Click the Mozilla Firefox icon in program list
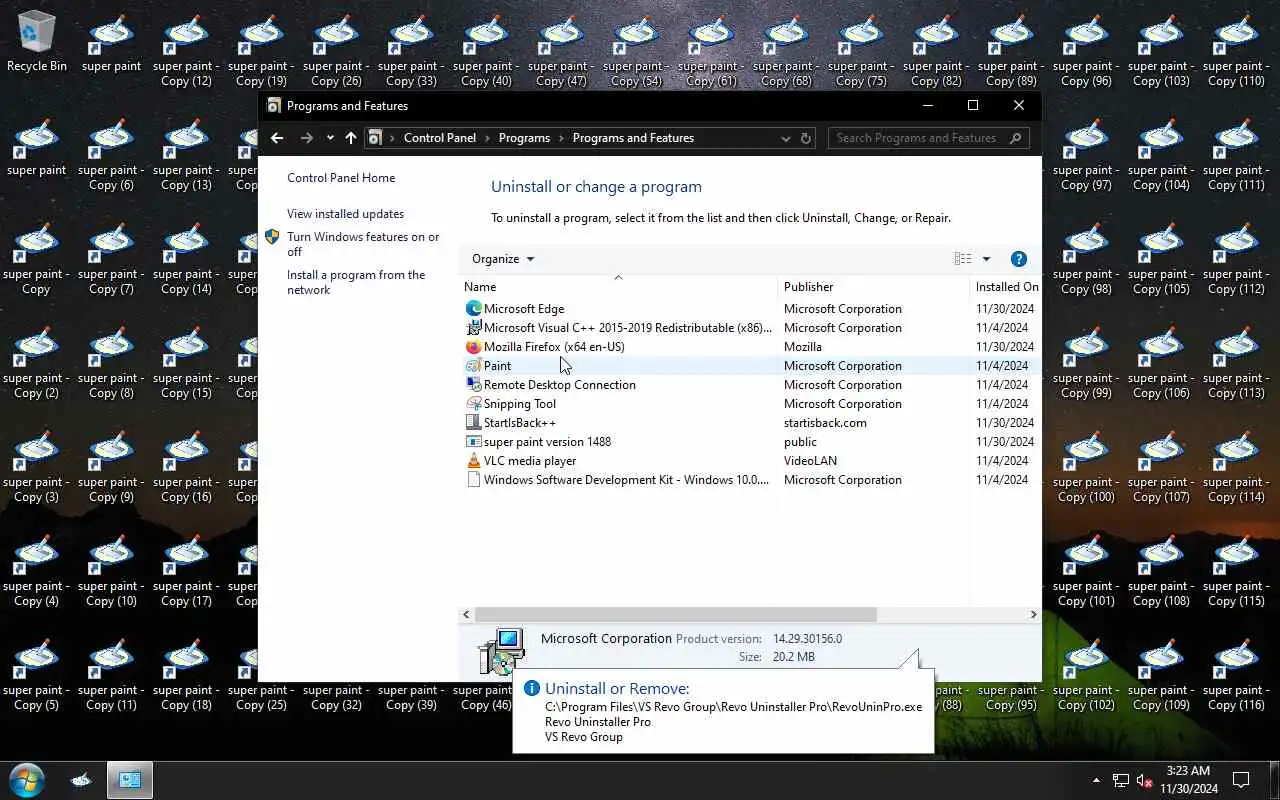 pos(474,347)
